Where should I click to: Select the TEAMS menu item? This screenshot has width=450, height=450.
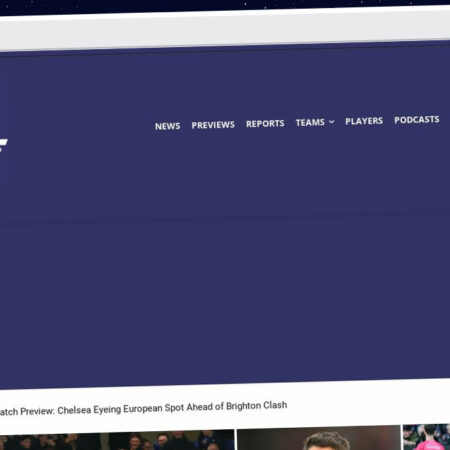tap(310, 122)
